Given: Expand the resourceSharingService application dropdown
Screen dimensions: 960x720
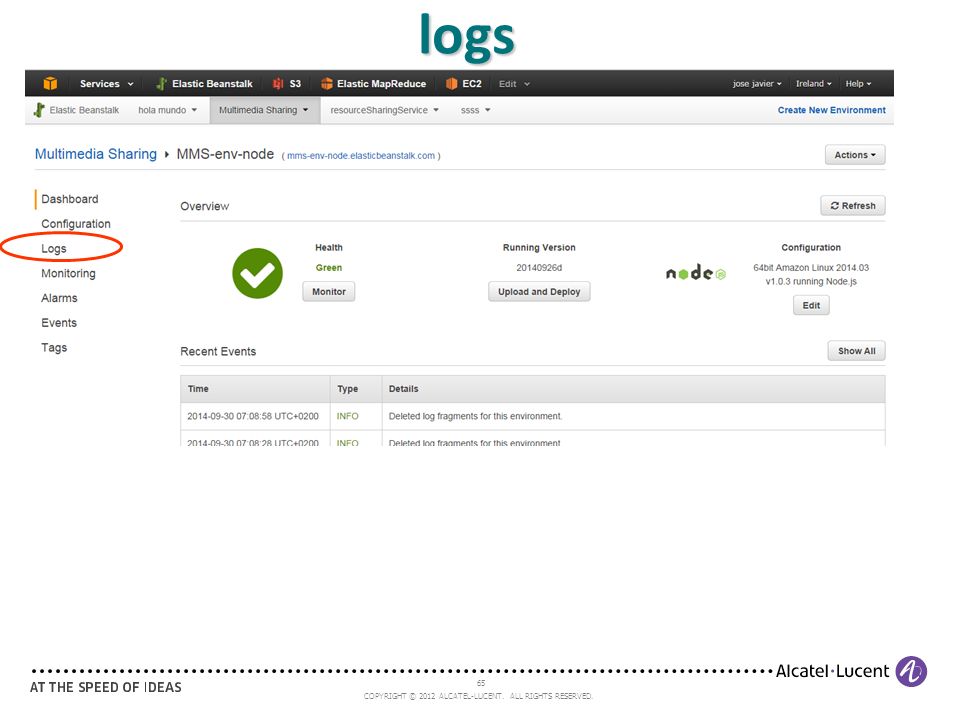Looking at the screenshot, I should [x=384, y=110].
